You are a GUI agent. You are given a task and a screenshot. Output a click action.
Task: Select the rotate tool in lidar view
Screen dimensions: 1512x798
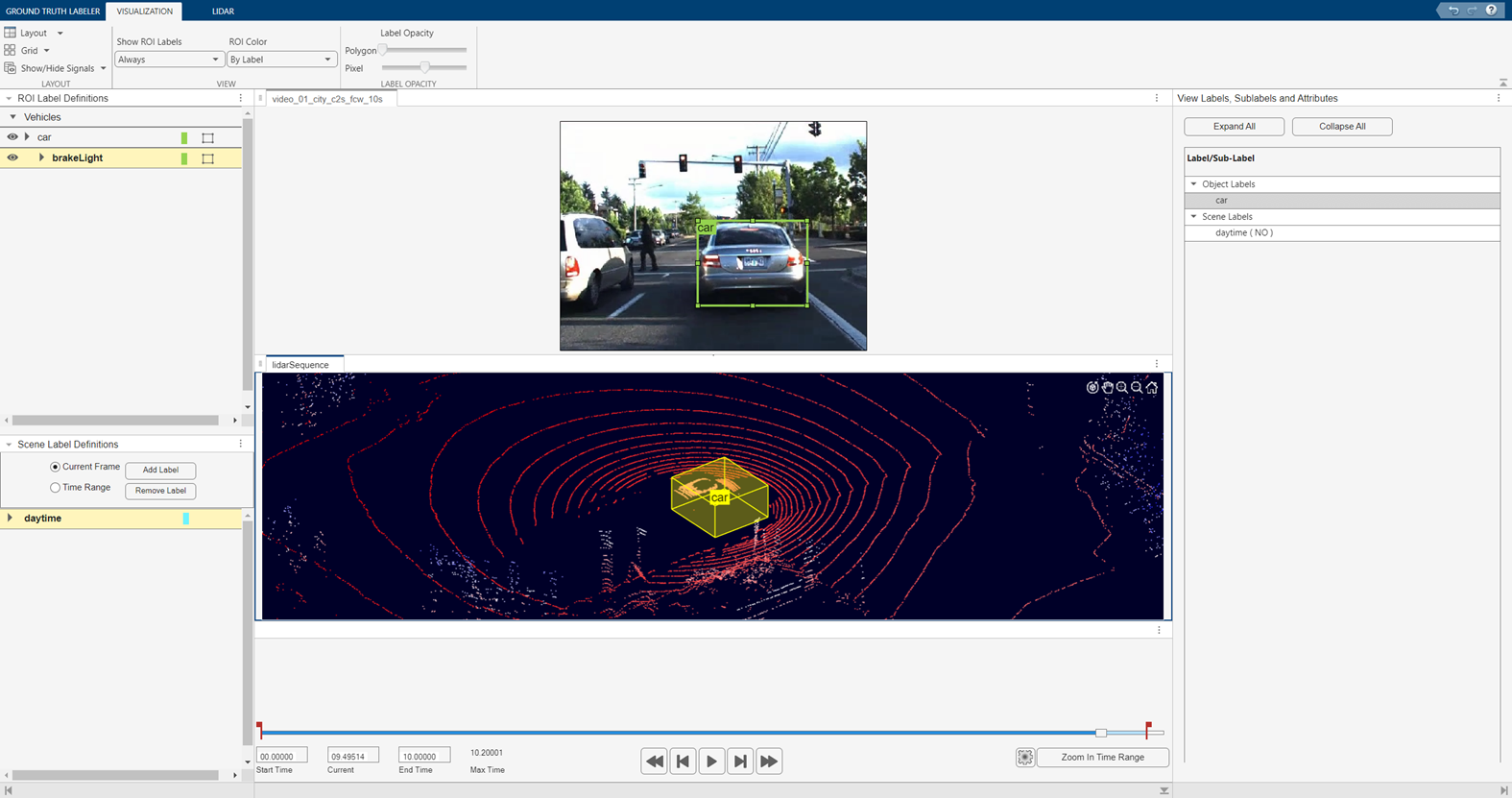[x=1092, y=388]
